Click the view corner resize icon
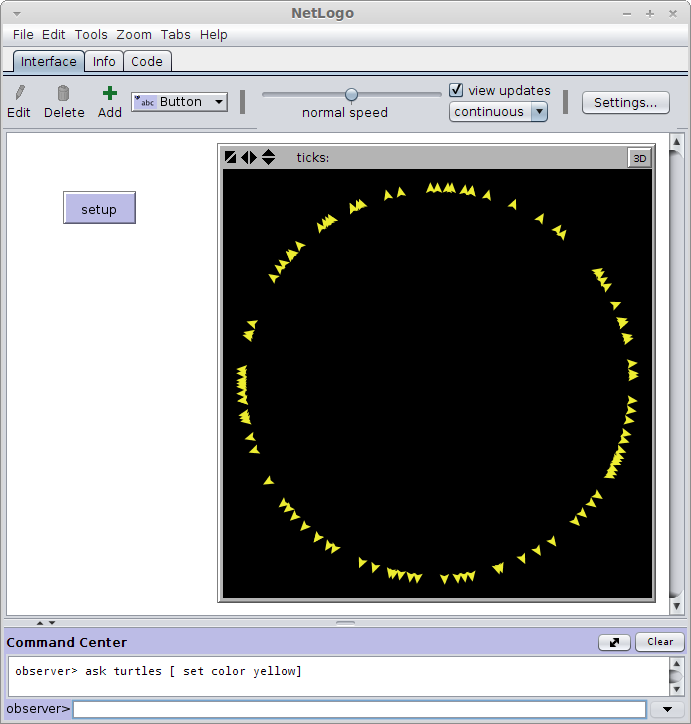The image size is (691, 724). pyautogui.click(x=230, y=157)
